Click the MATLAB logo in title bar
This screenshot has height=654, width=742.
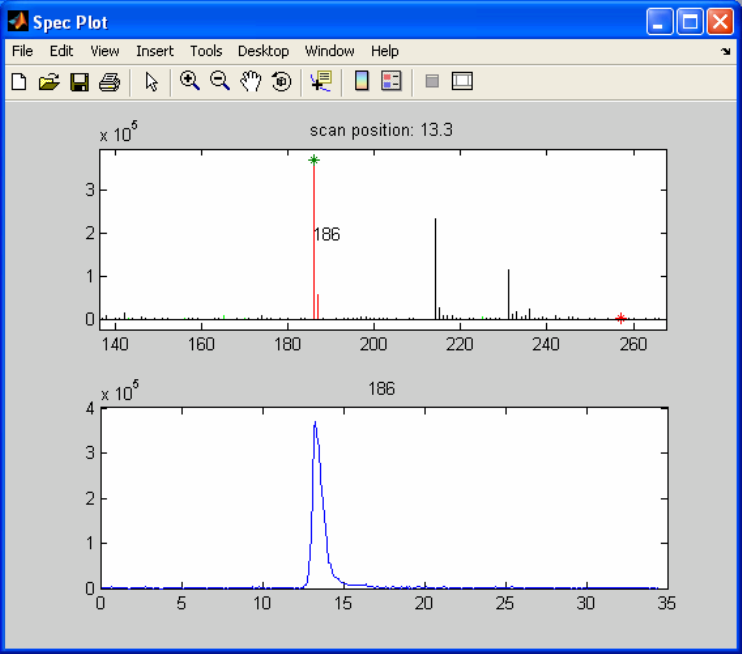pos(18,22)
